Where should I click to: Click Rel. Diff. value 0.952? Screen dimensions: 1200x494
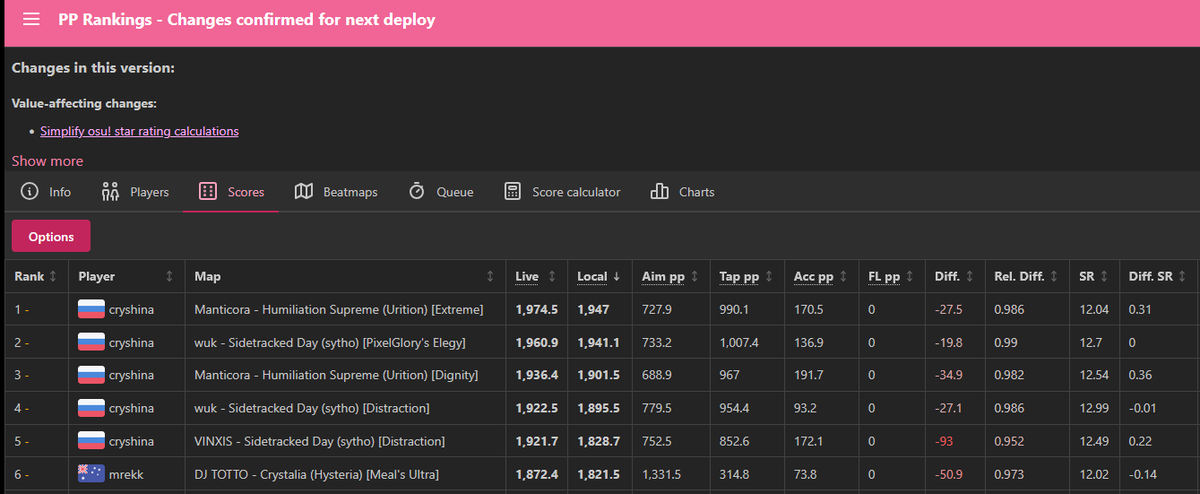1009,441
